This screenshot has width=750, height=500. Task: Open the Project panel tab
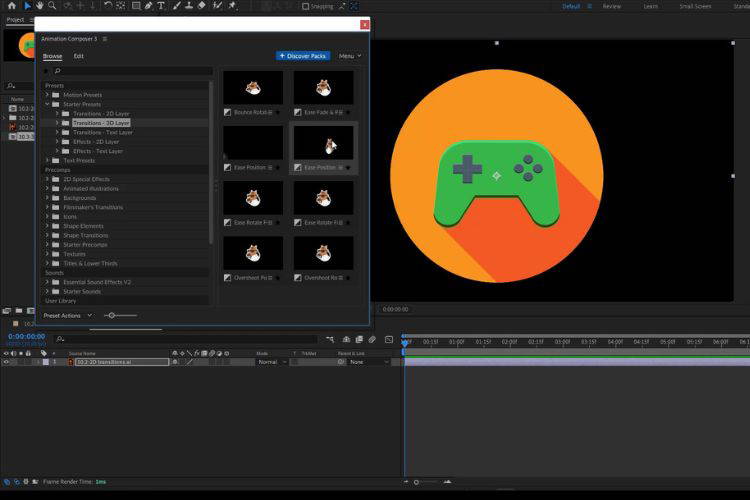(x=15, y=20)
